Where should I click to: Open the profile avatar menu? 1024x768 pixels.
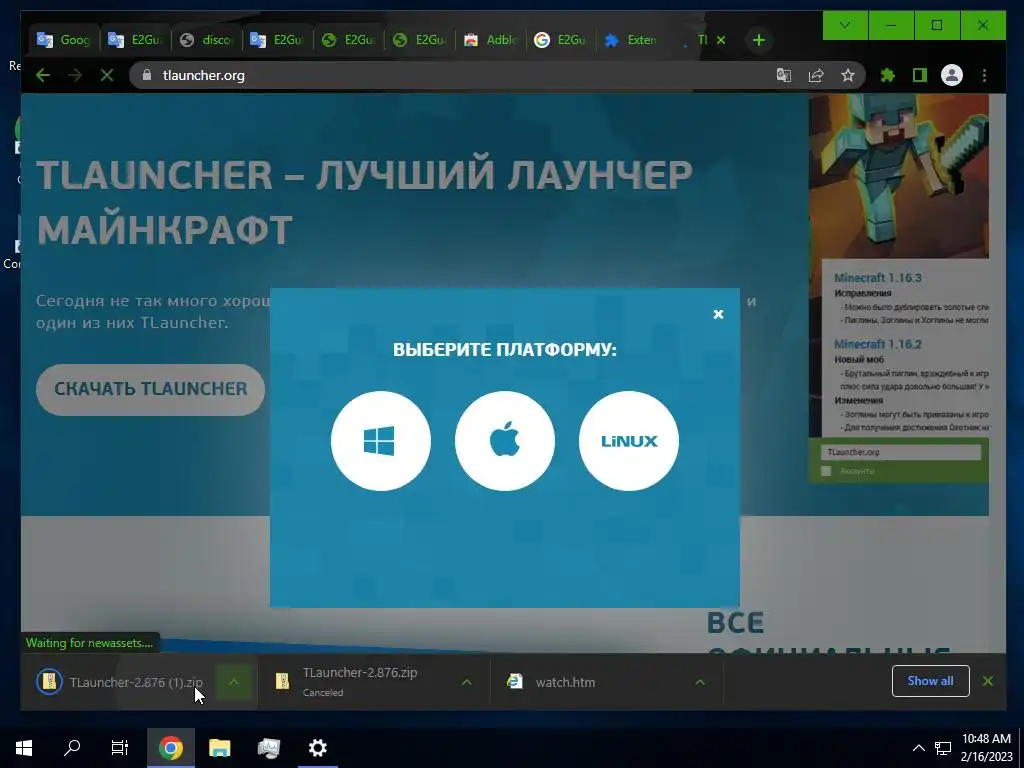coord(952,76)
